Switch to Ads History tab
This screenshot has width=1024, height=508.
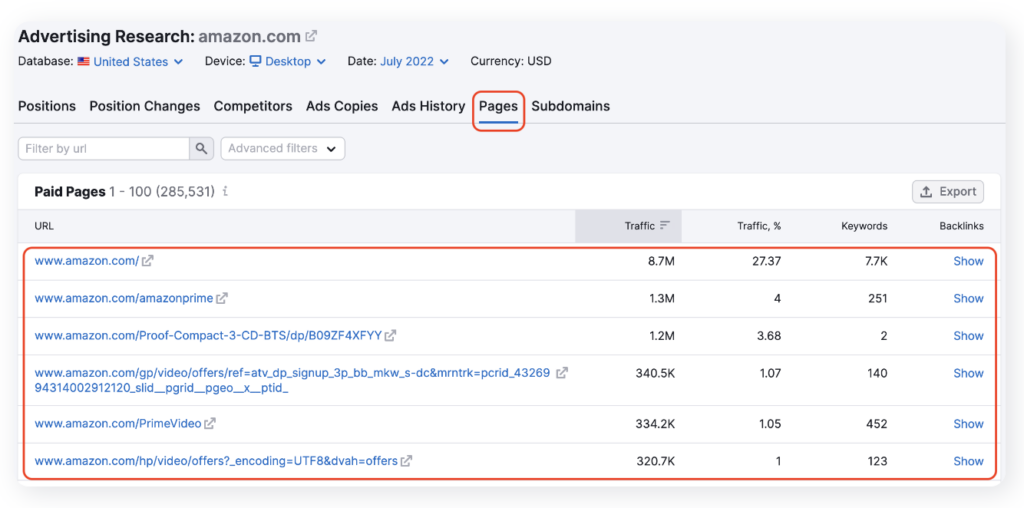click(x=428, y=106)
